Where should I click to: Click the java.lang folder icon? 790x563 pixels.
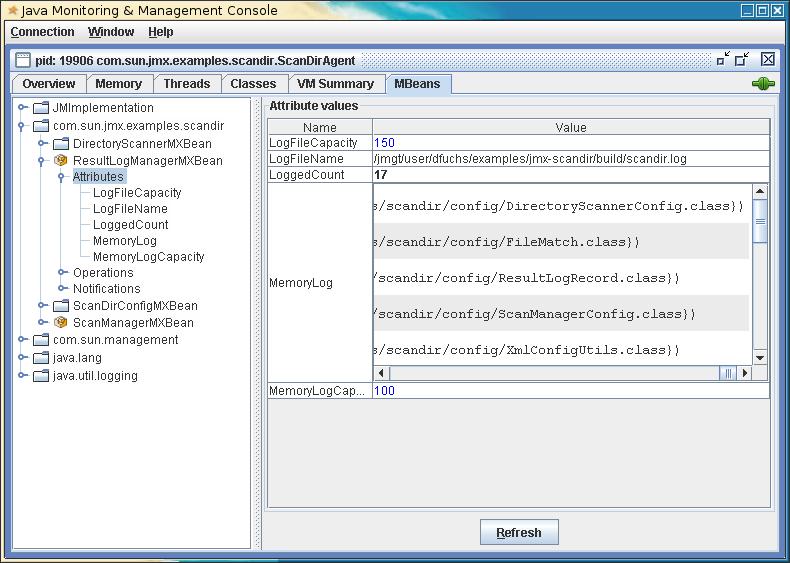click(x=40, y=358)
